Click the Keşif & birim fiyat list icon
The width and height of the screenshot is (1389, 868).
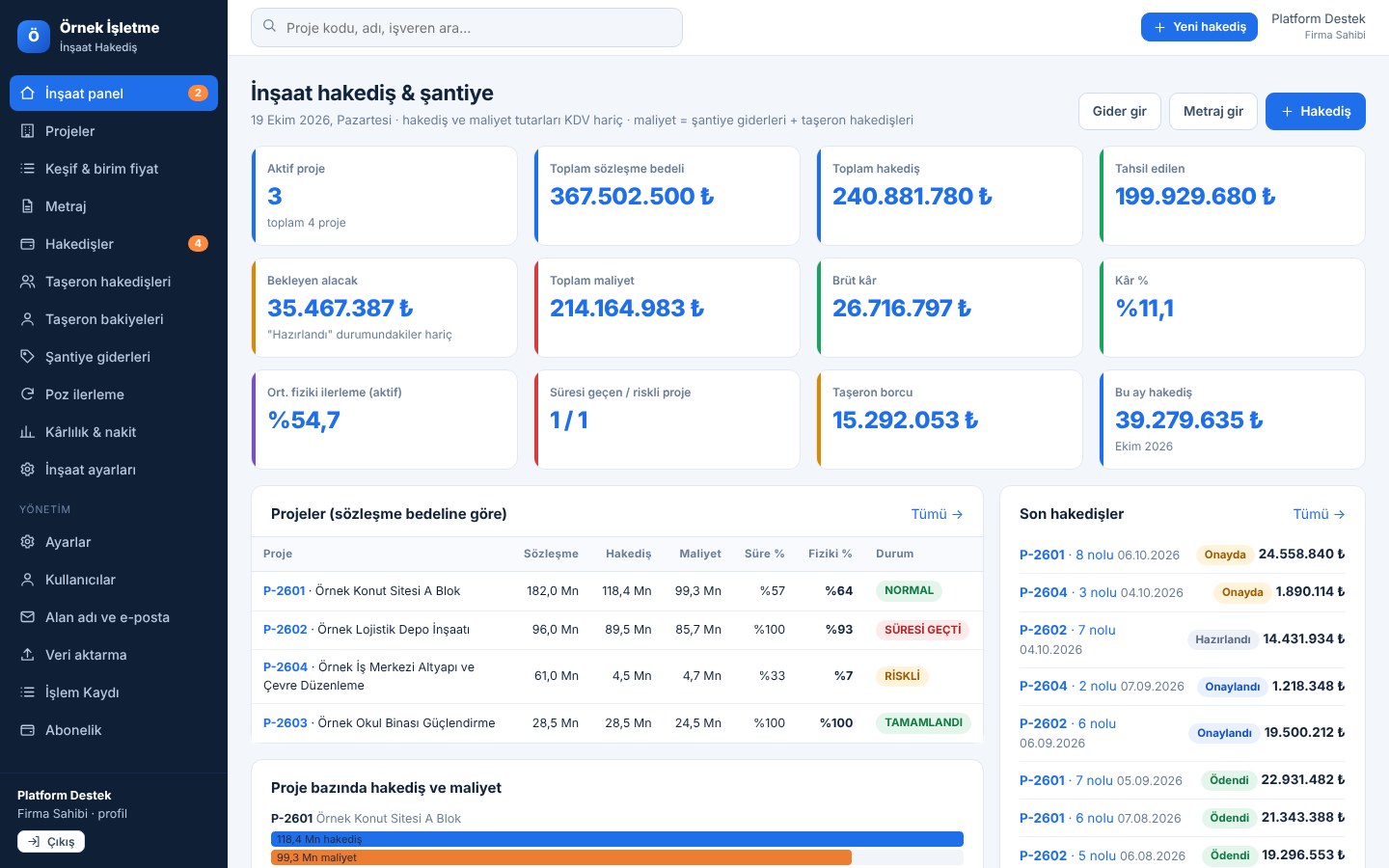tap(27, 169)
